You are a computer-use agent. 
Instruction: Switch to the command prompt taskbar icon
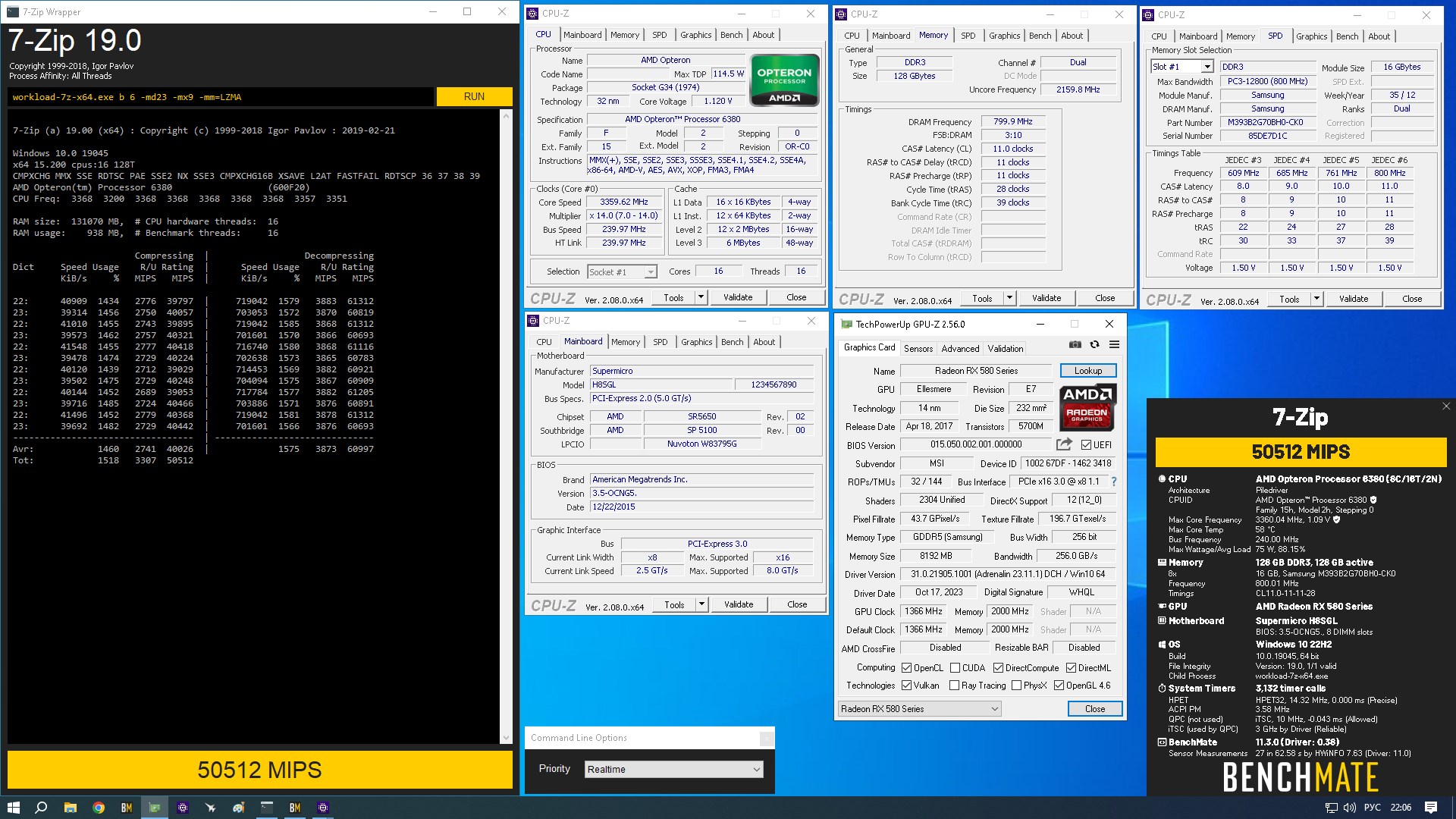point(267,807)
